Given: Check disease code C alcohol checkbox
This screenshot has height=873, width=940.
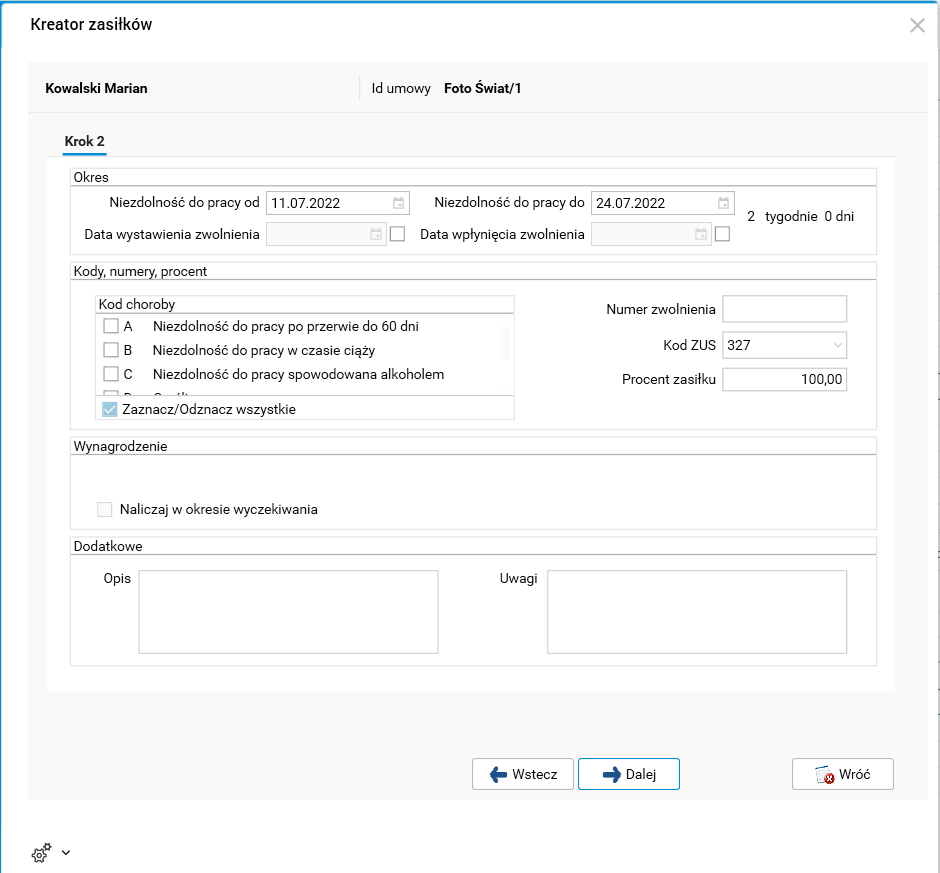Looking at the screenshot, I should point(112,374).
